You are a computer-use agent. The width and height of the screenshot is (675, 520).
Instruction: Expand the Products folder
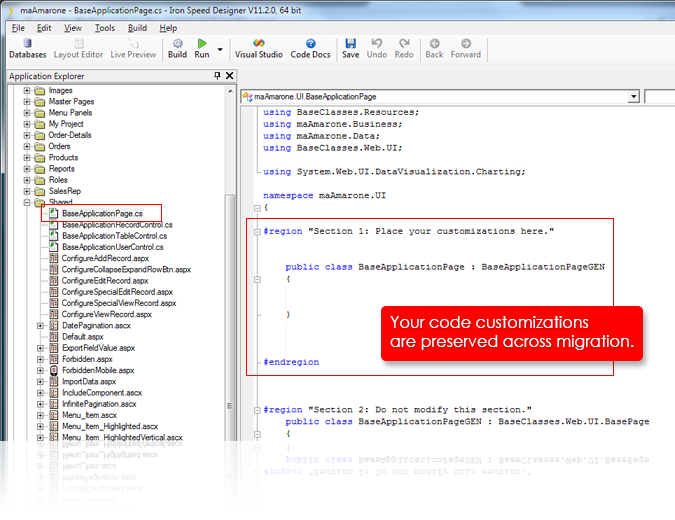pyautogui.click(x=27, y=158)
